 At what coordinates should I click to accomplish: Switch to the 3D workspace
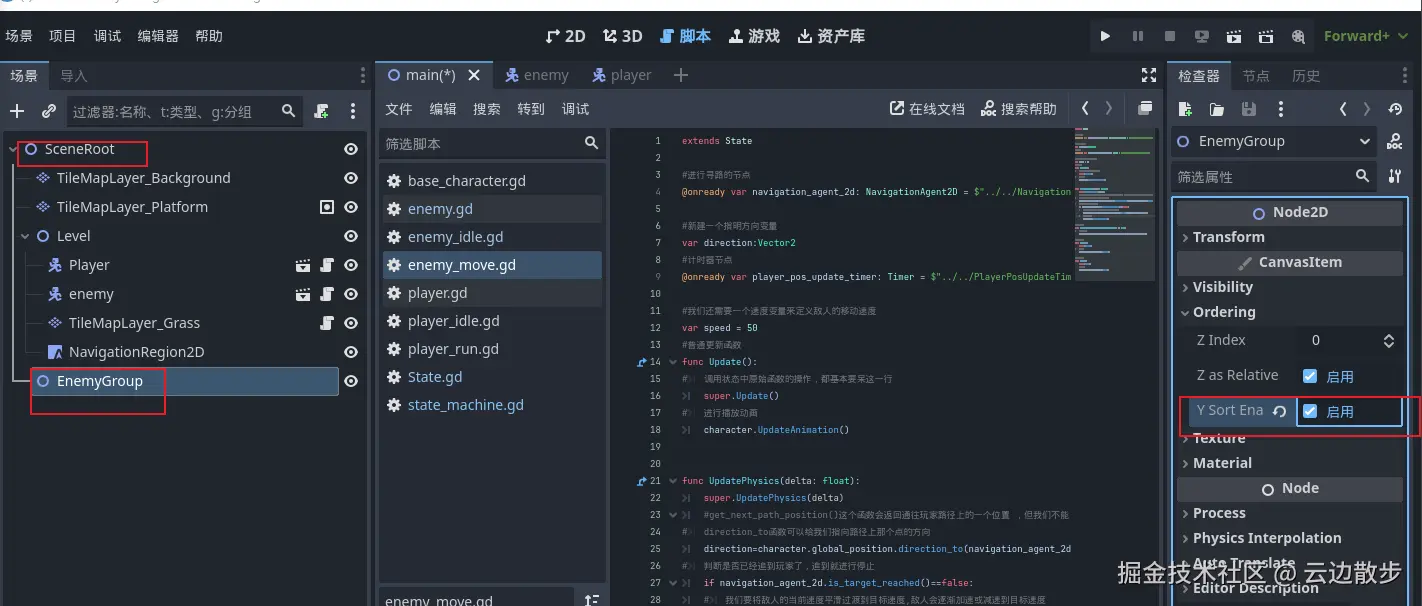tap(622, 36)
